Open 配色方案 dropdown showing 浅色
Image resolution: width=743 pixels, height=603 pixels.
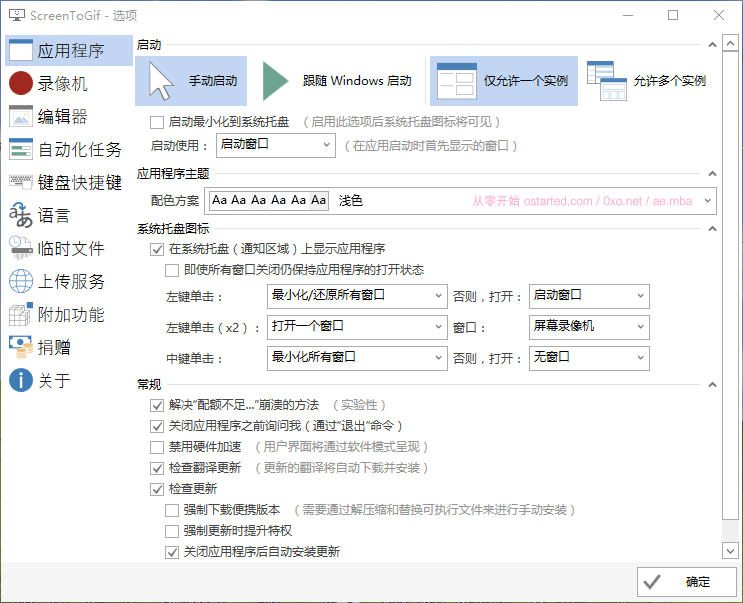point(460,201)
